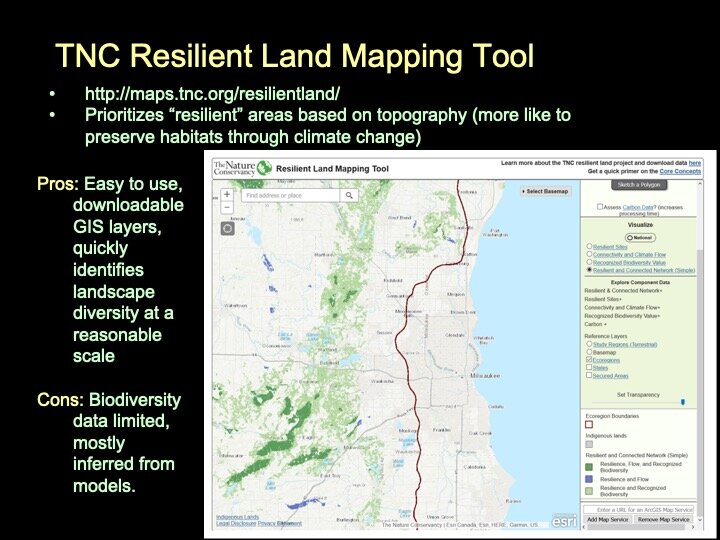Select the Basemap reference layer radio
The height and width of the screenshot is (540, 720).
589,352
